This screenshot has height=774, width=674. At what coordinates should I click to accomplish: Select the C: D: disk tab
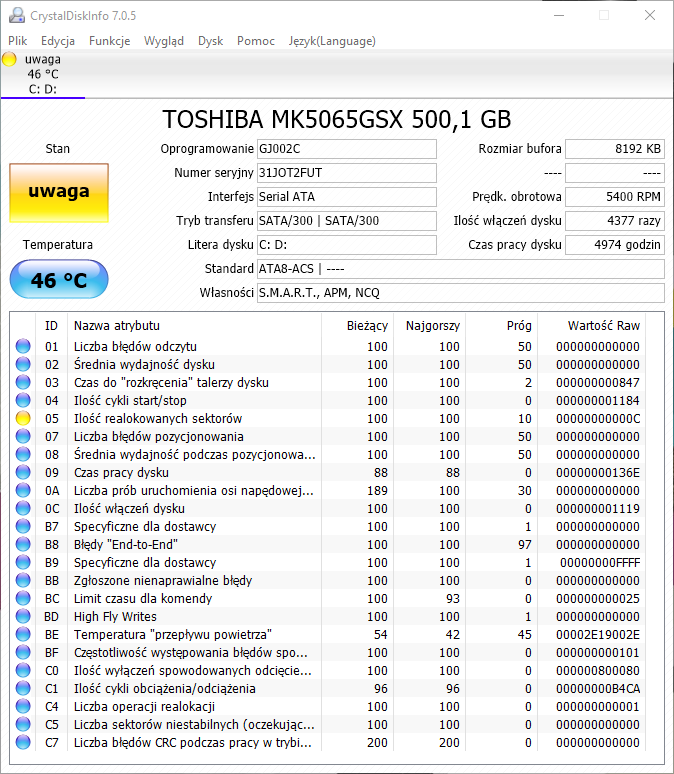tap(43, 74)
